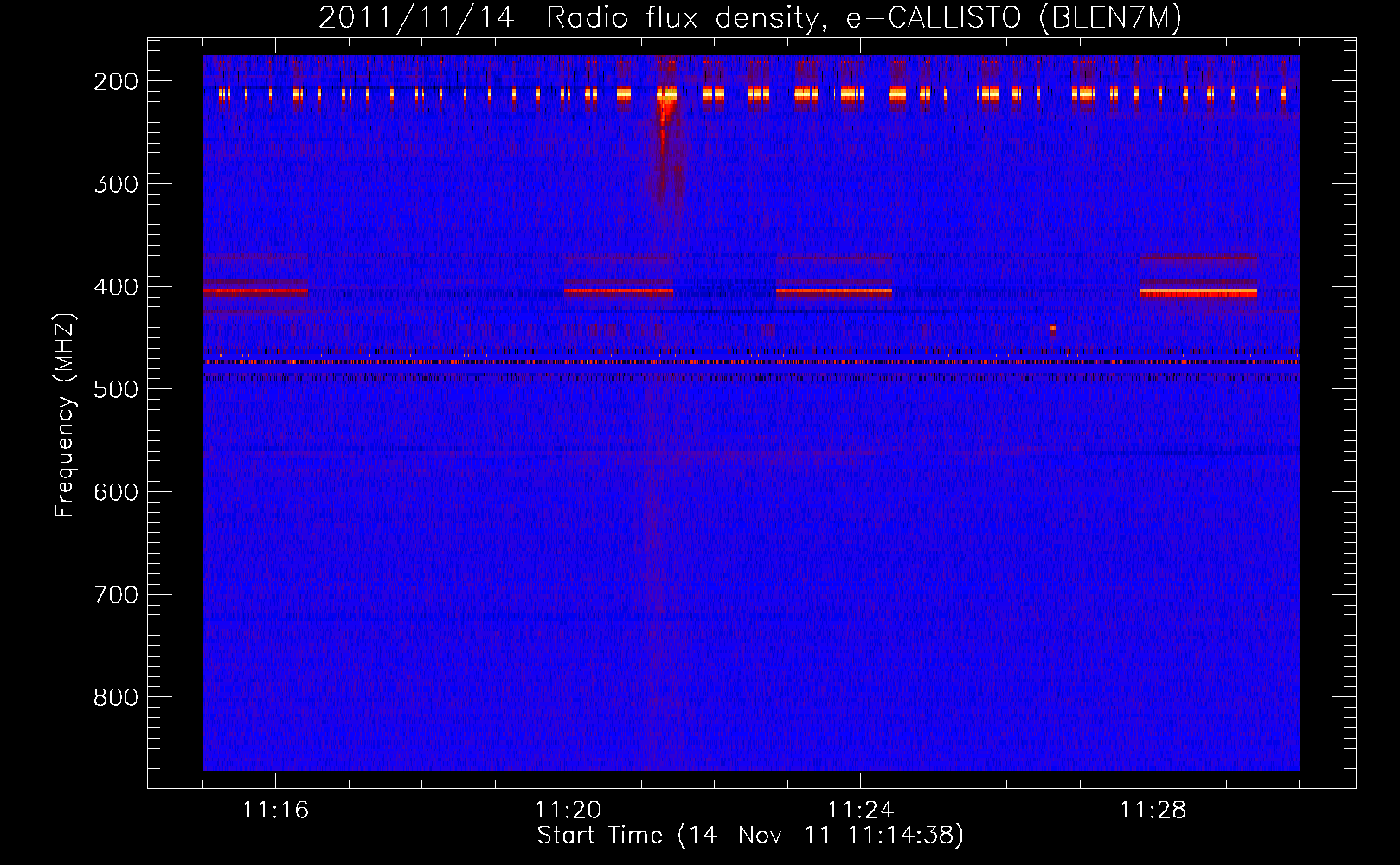Viewport: 1400px width, 865px height.
Task: Click the 11:16 time tick label
Action: point(275,810)
